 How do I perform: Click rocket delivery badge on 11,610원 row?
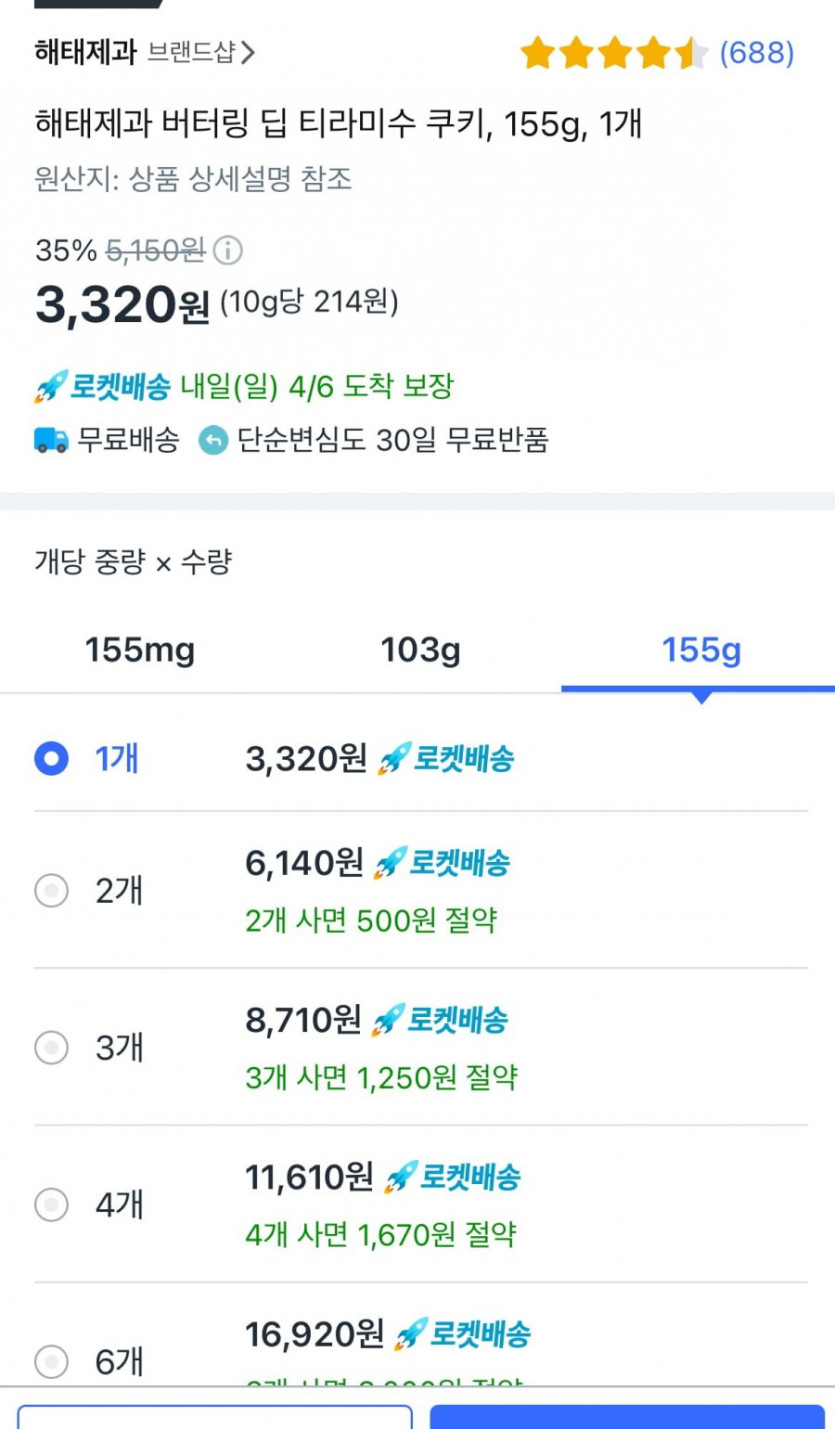click(452, 1177)
